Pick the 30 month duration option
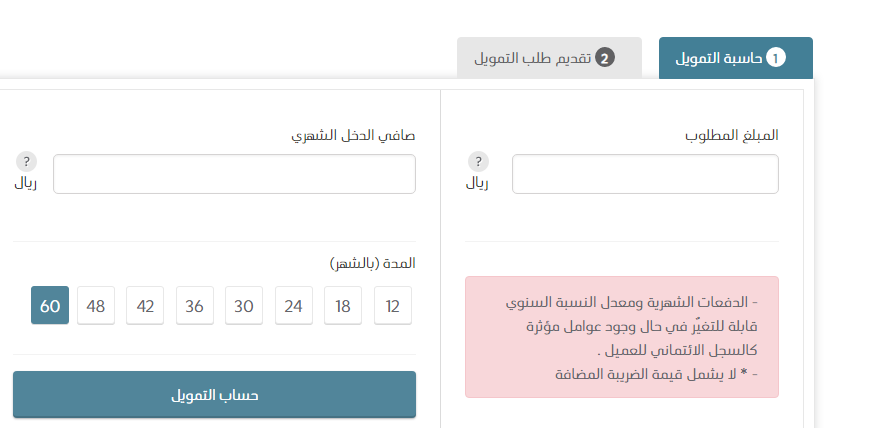The image size is (870, 428). (x=244, y=305)
